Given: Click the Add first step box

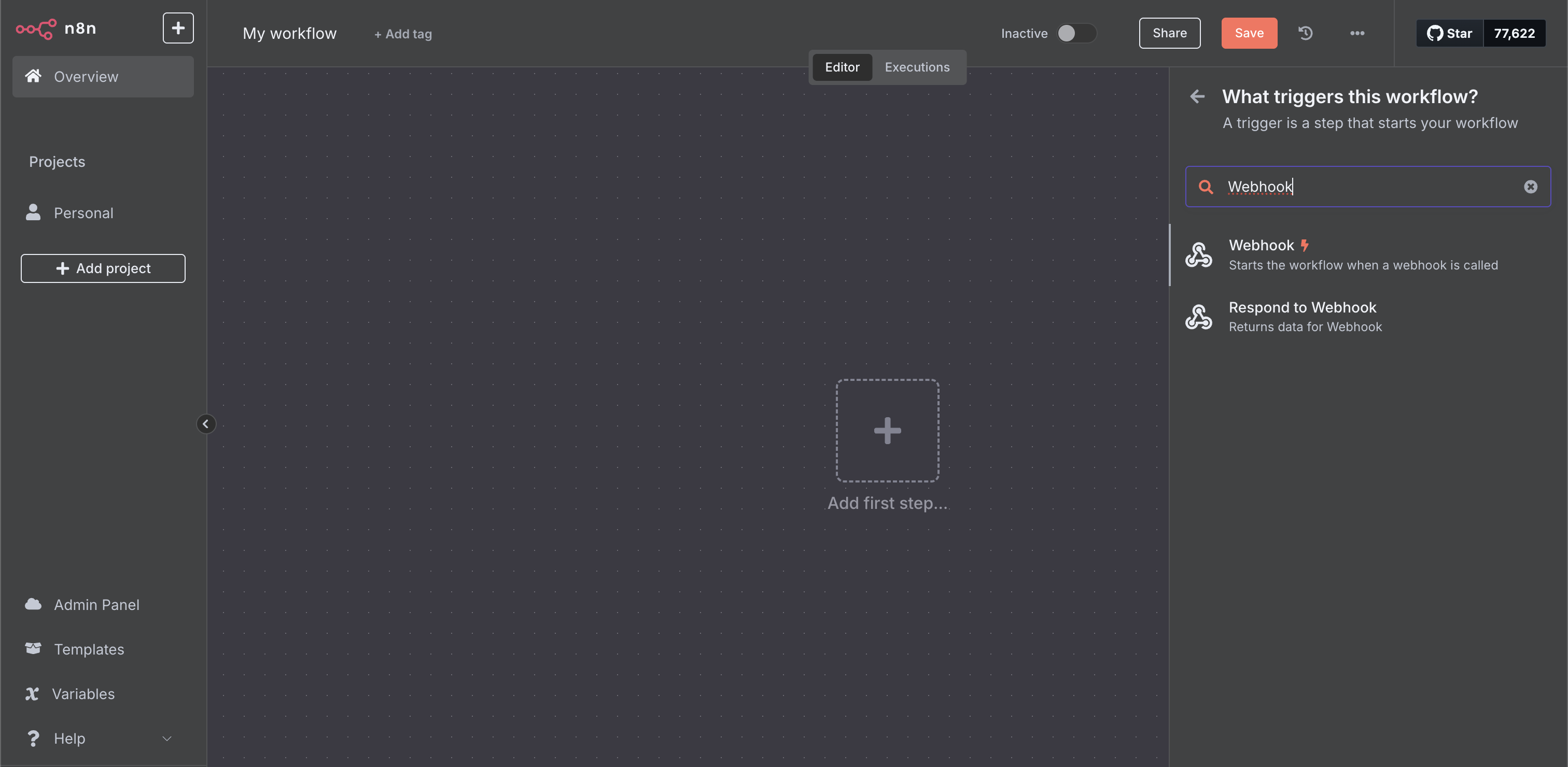Looking at the screenshot, I should [887, 431].
